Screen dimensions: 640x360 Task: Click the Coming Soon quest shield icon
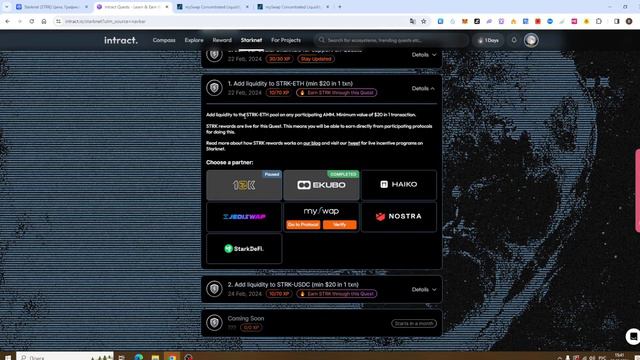pyautogui.click(x=214, y=322)
